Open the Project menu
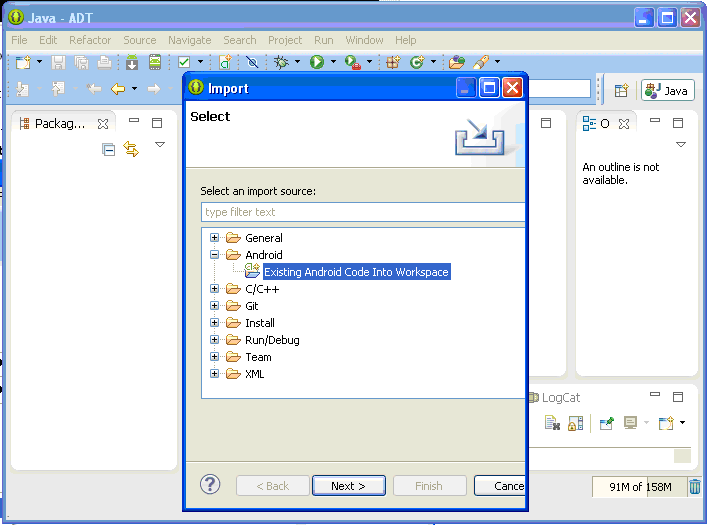This screenshot has height=525, width=711. coord(285,40)
